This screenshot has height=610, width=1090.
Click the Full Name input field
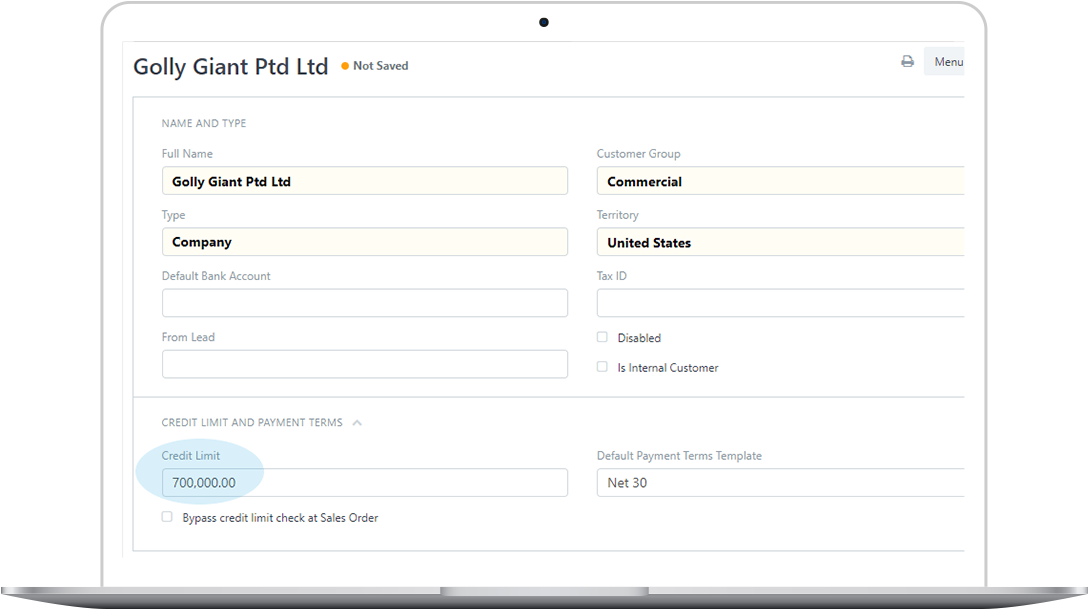(364, 181)
